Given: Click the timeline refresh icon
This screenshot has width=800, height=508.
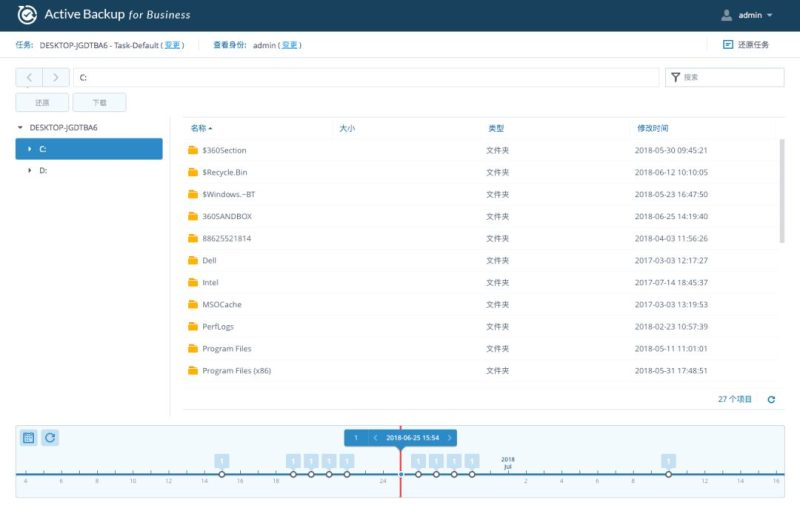Looking at the screenshot, I should pos(50,438).
